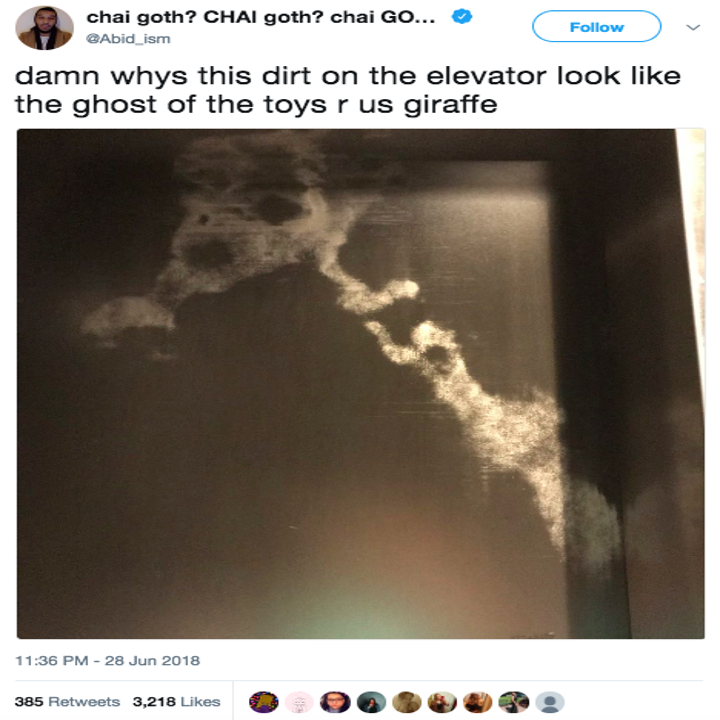This screenshot has height=720, width=720.
Task: Open the 'chai goth?' display name profile
Action: click(261, 17)
